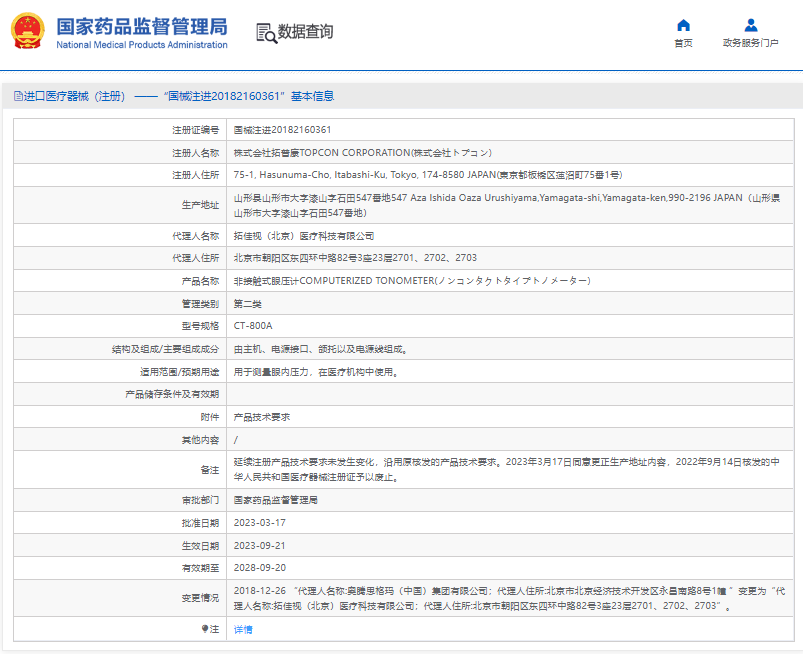
Task: Open 政务服务门户 via the user icon
Action: 751,25
